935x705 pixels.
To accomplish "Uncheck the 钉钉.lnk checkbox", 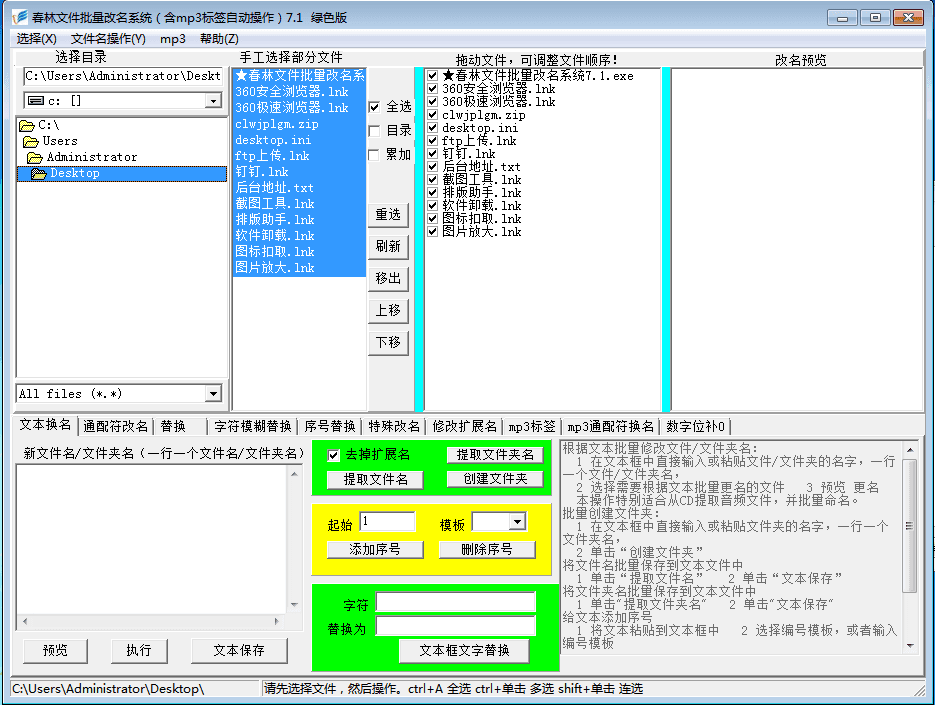I will point(433,153).
